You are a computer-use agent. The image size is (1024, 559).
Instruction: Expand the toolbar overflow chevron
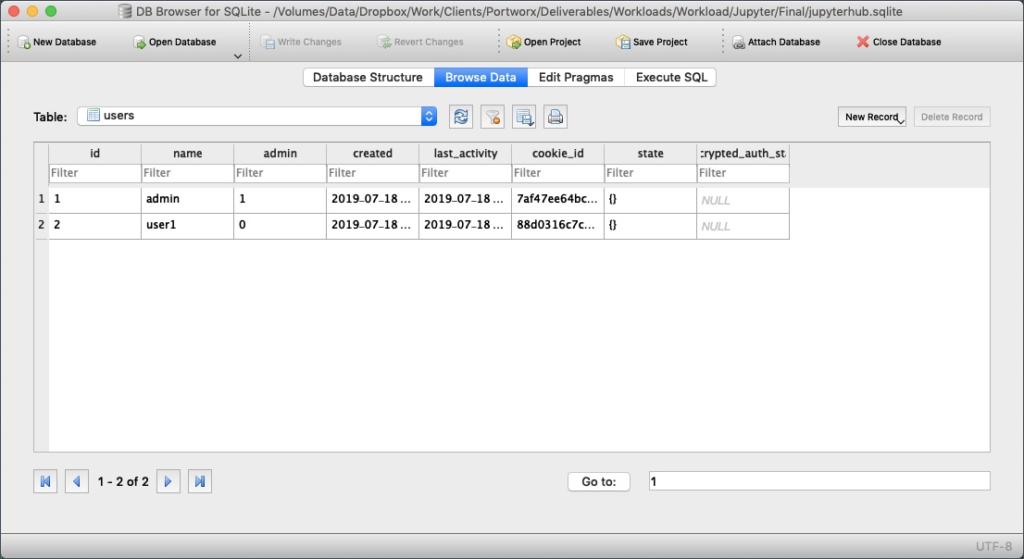click(x=237, y=57)
